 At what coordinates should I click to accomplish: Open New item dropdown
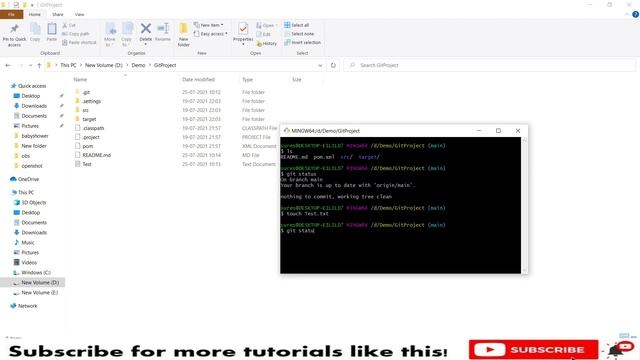209,25
